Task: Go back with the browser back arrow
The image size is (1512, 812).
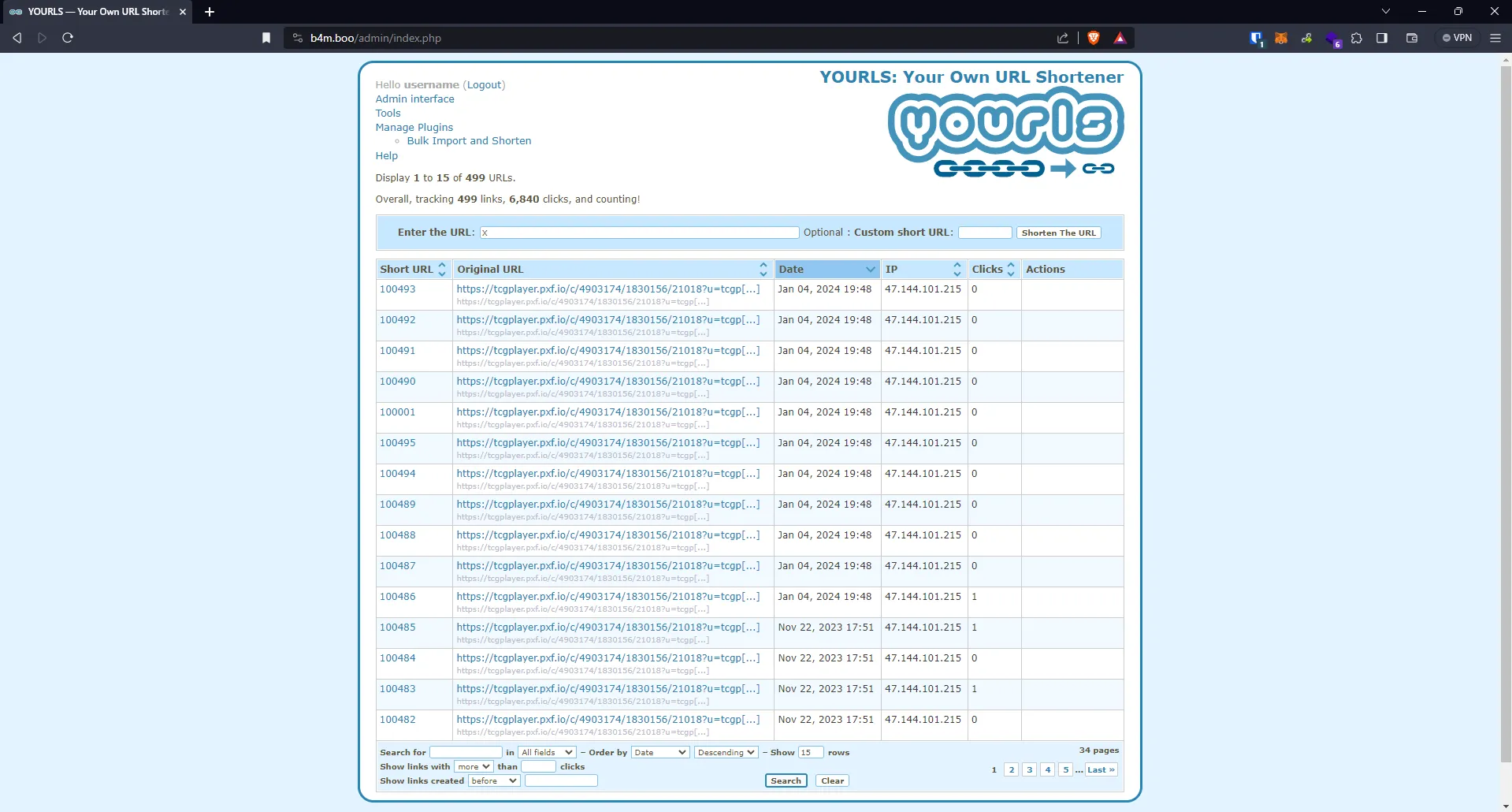Action: tap(17, 38)
